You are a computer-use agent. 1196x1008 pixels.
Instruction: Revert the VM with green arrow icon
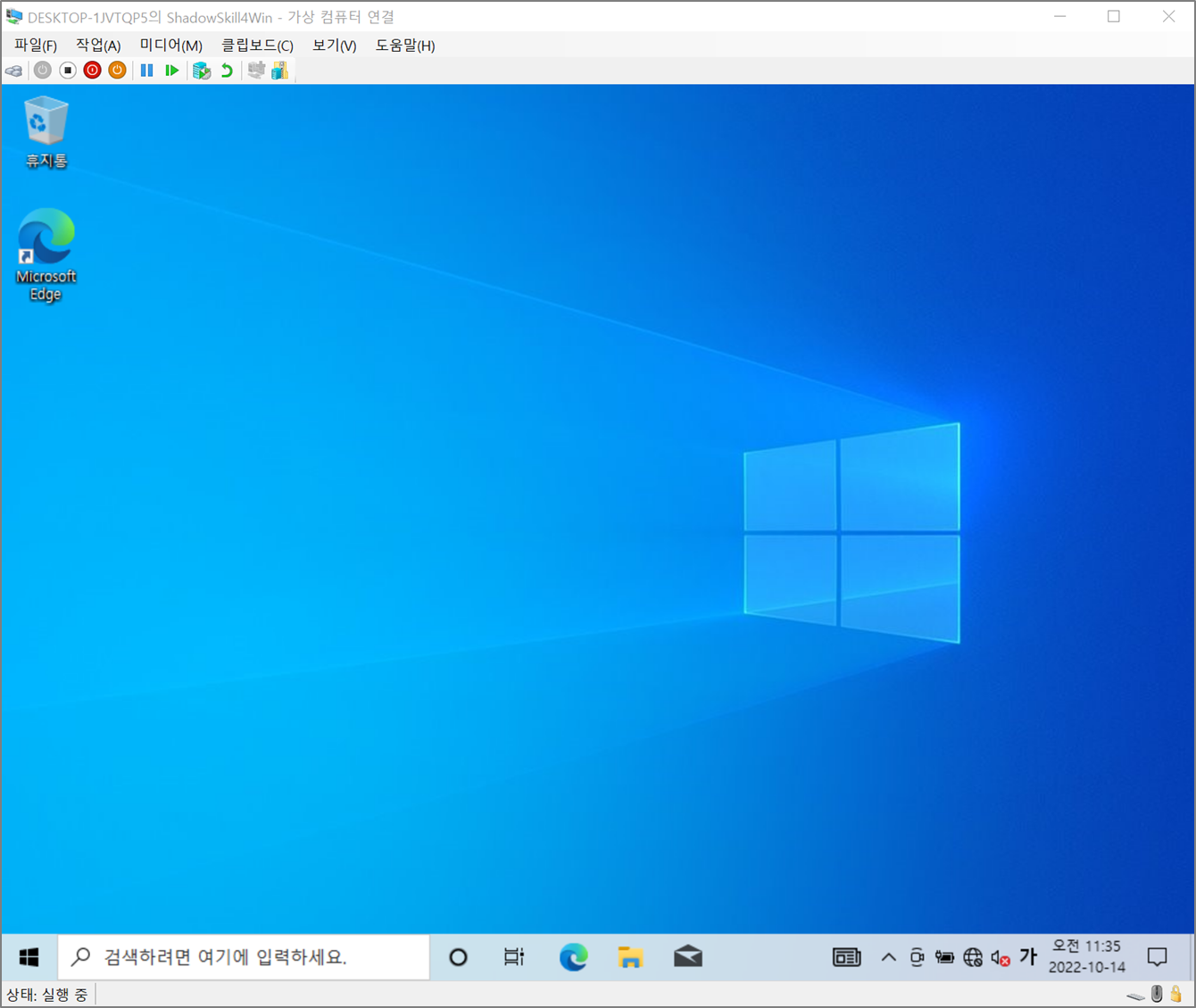coord(227,70)
